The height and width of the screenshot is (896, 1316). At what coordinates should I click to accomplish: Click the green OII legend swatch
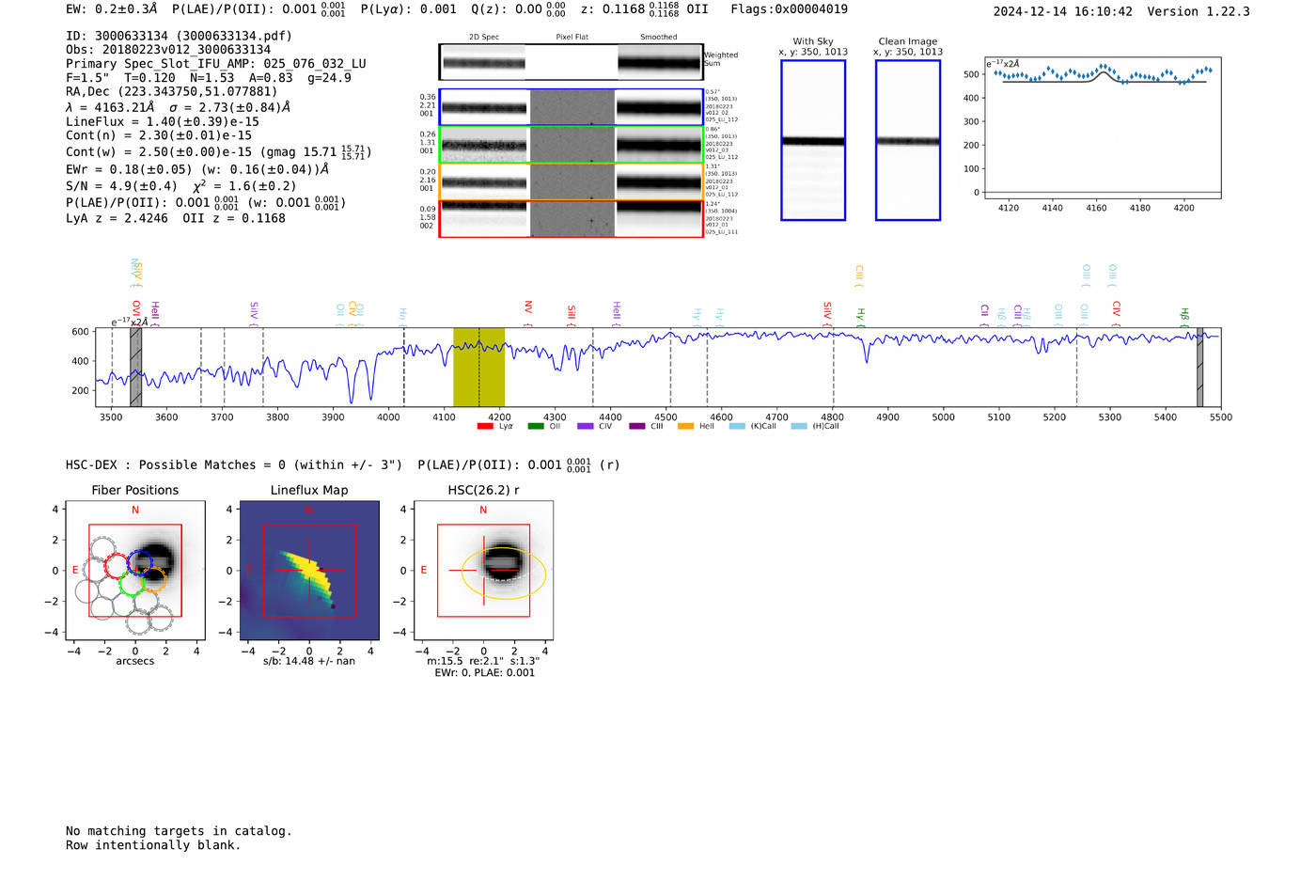coord(536,427)
